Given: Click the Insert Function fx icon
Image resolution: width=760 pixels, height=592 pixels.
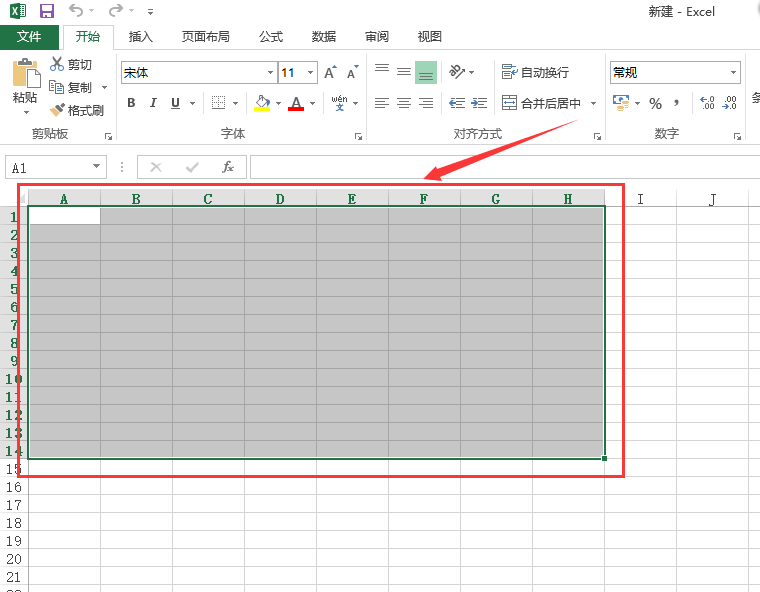Looking at the screenshot, I should pyautogui.click(x=228, y=167).
